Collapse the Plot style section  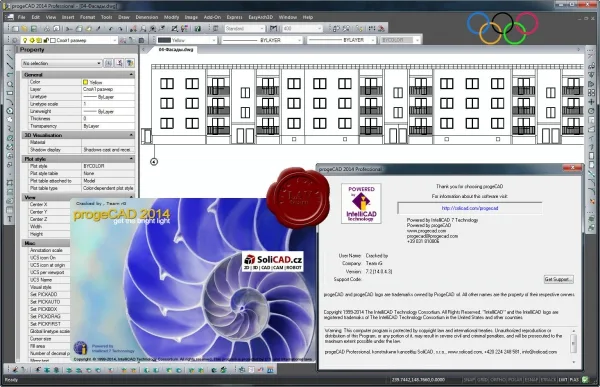click(x=131, y=159)
